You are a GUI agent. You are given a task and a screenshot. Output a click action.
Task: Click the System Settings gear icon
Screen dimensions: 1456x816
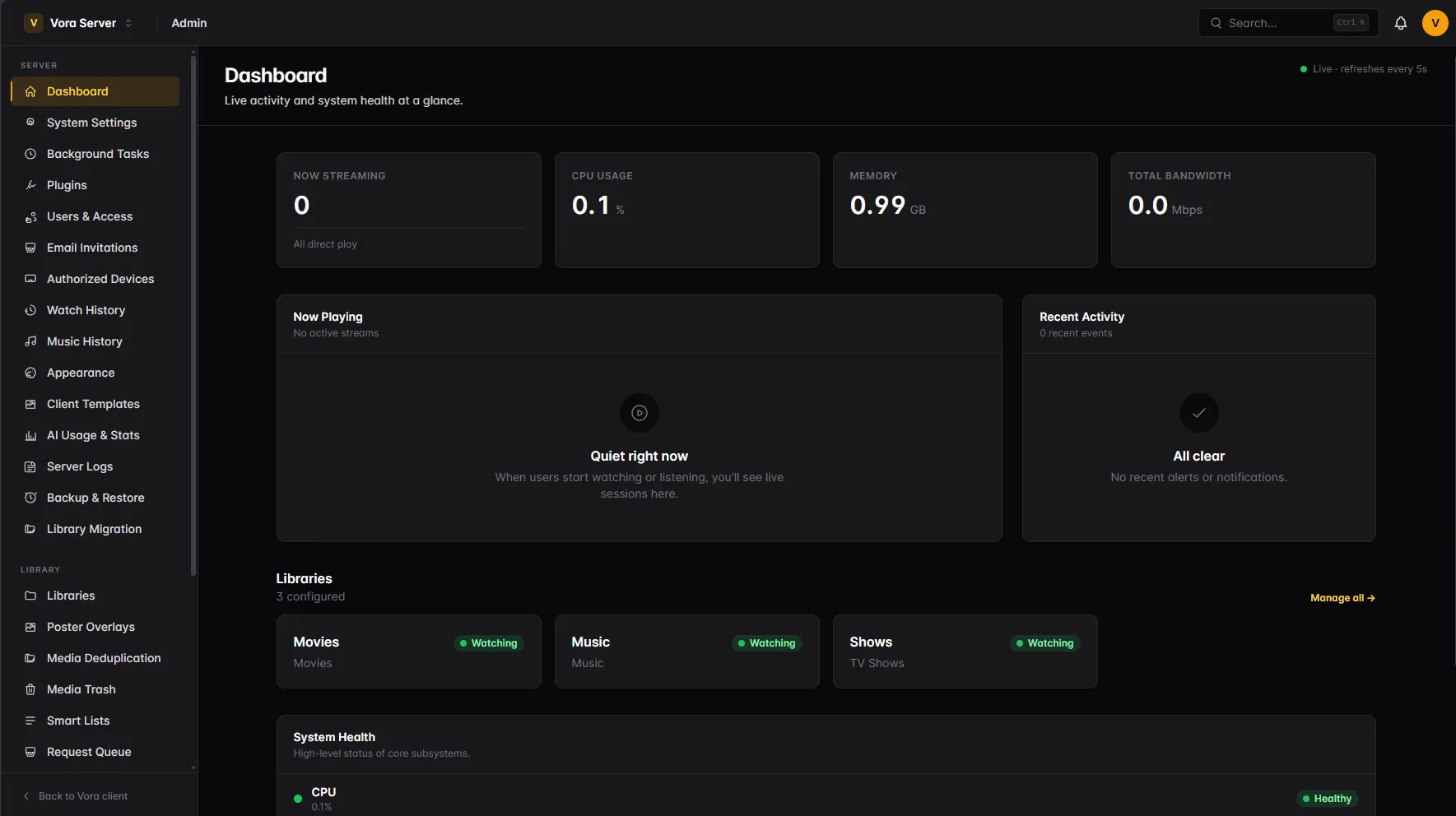click(30, 123)
